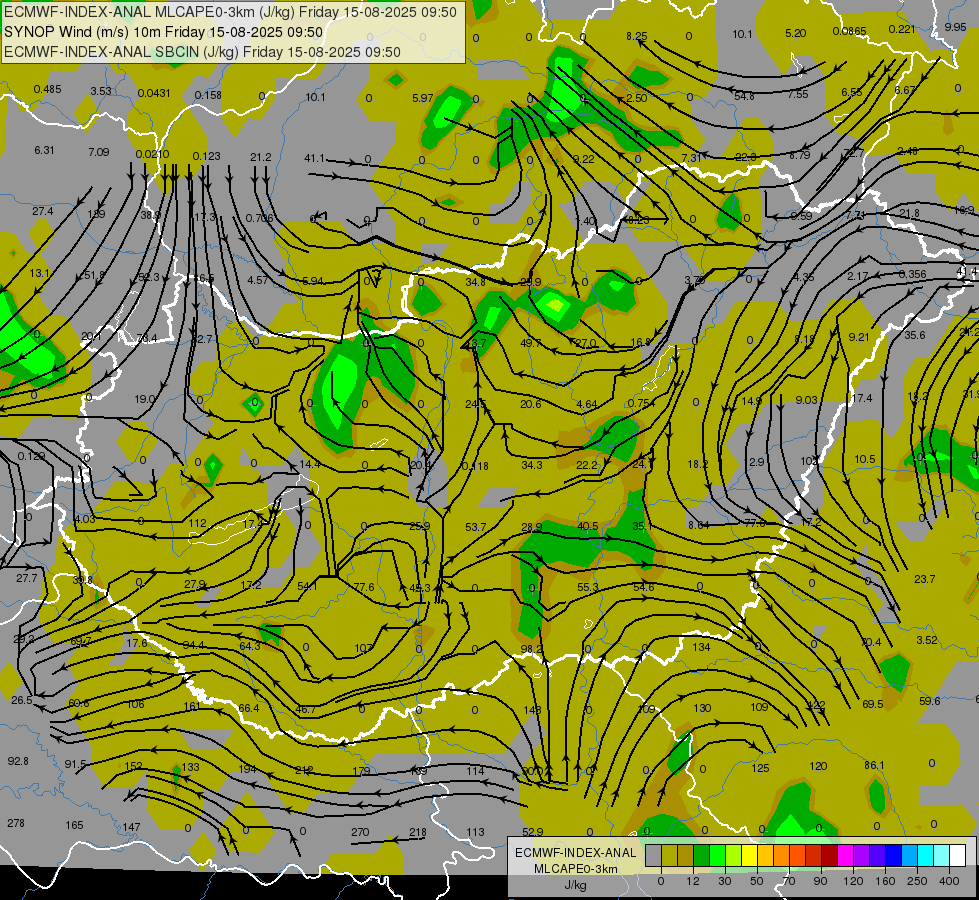Click the map value '41.1'
The image size is (979, 900).
[315, 159]
